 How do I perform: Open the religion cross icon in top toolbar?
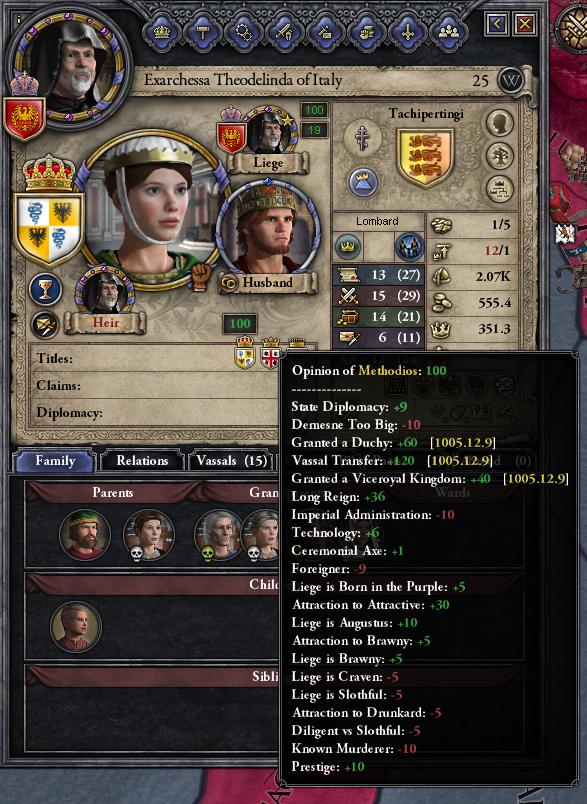pos(408,32)
